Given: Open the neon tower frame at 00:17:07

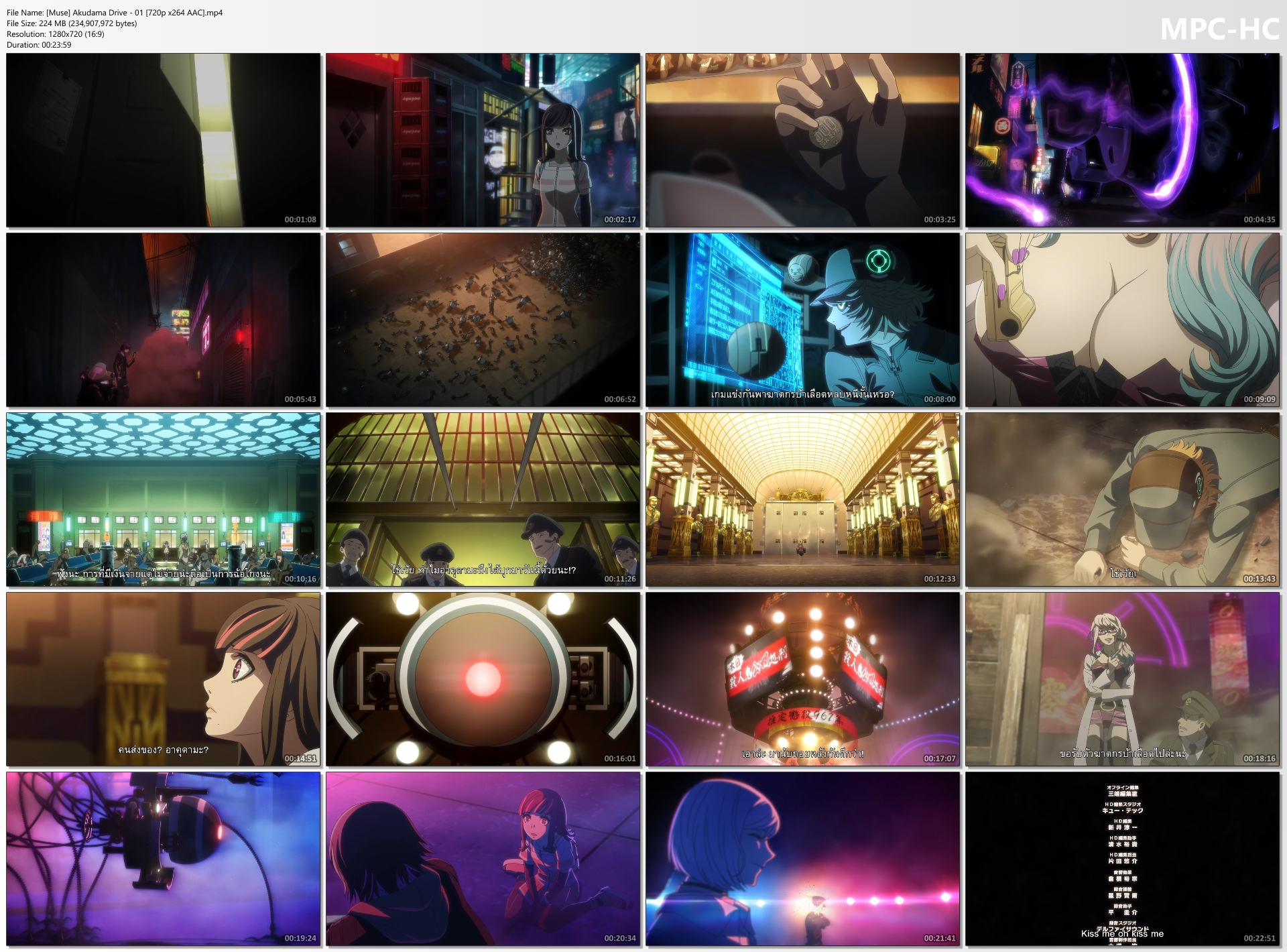Looking at the screenshot, I should click(x=803, y=679).
